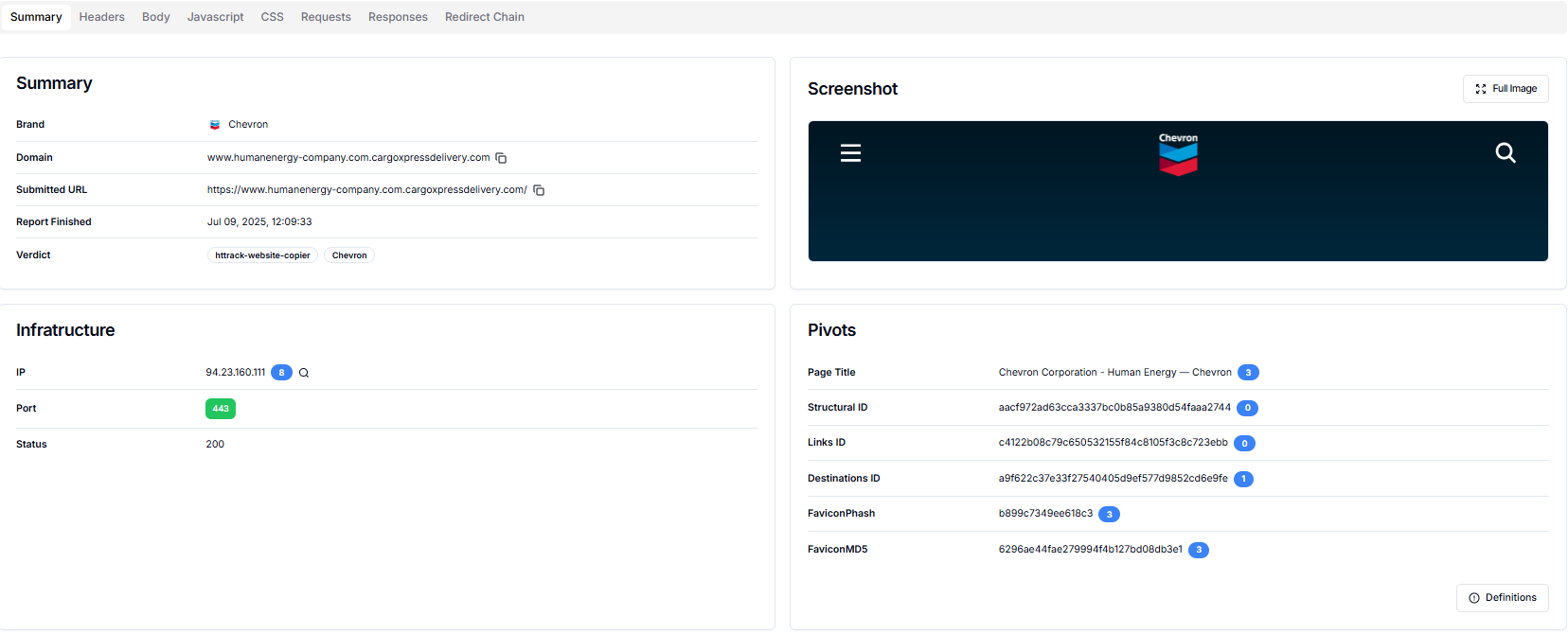Screen dimensions: 1568x633
Task: Click the Structural ID count badge
Action: tap(1248, 409)
